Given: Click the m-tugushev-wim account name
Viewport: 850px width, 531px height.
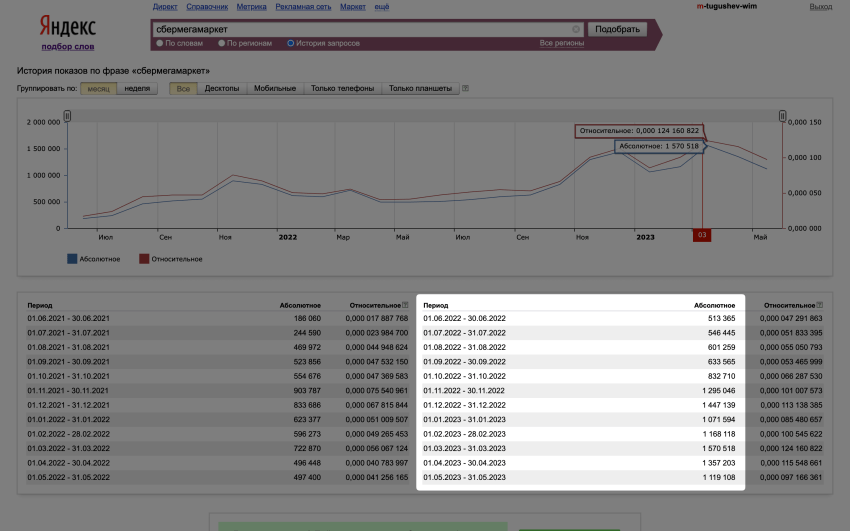Looking at the screenshot, I should (x=726, y=7).
